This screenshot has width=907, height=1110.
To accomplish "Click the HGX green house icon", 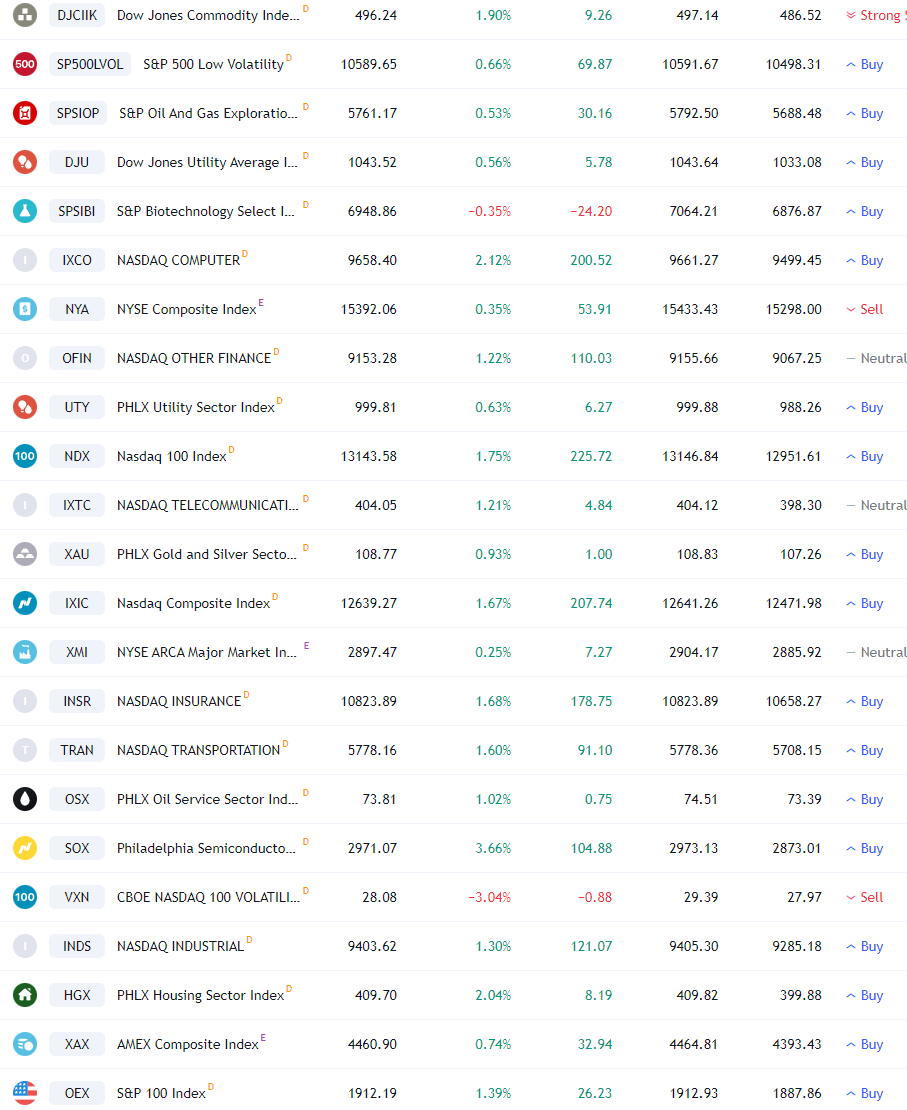I will (x=25, y=995).
